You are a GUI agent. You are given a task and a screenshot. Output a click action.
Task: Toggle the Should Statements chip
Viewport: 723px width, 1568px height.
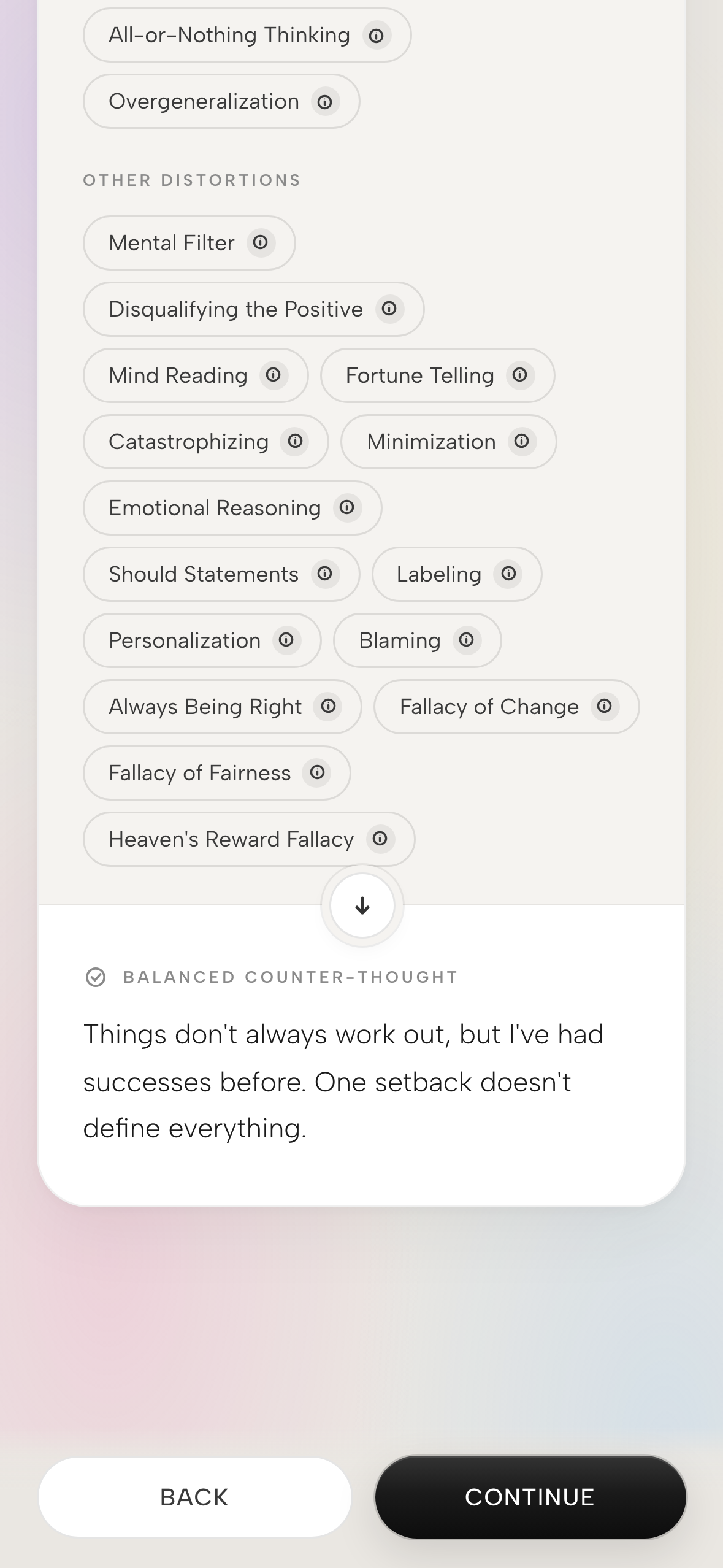pos(204,574)
